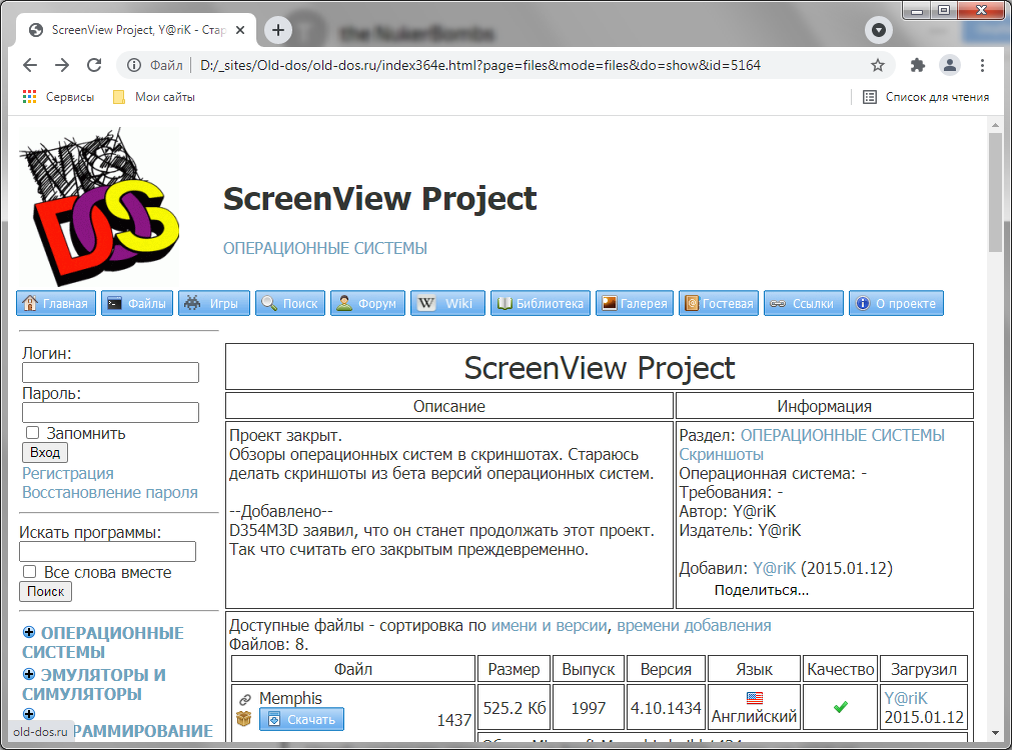
Task: Open the Сервисы apps shortcut
Action: (58, 97)
